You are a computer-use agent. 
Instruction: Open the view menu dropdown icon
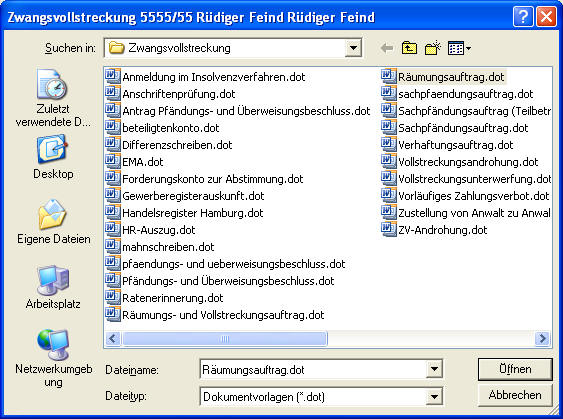tap(459, 48)
